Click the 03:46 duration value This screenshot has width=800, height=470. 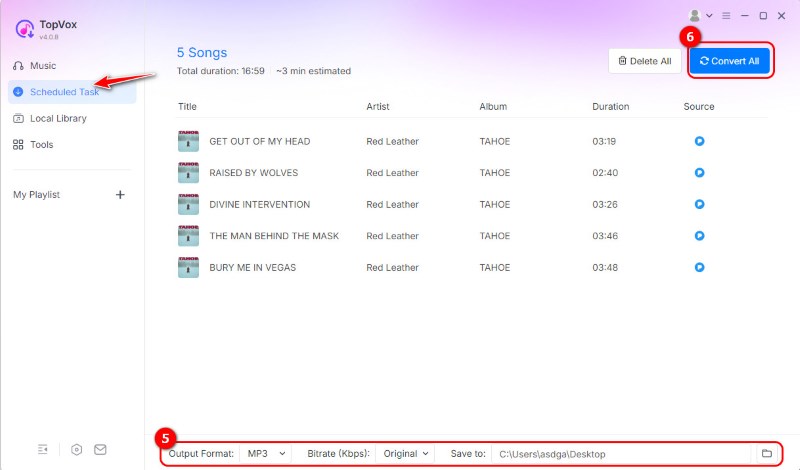pyautogui.click(x=605, y=236)
